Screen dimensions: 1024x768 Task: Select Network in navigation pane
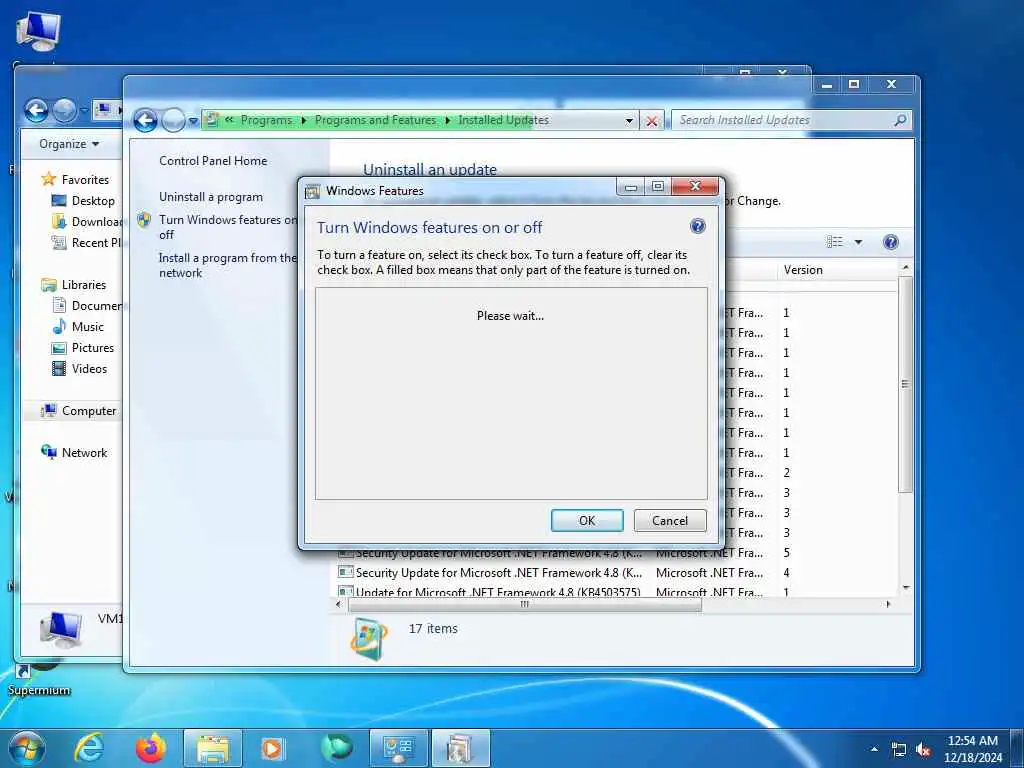(x=84, y=453)
